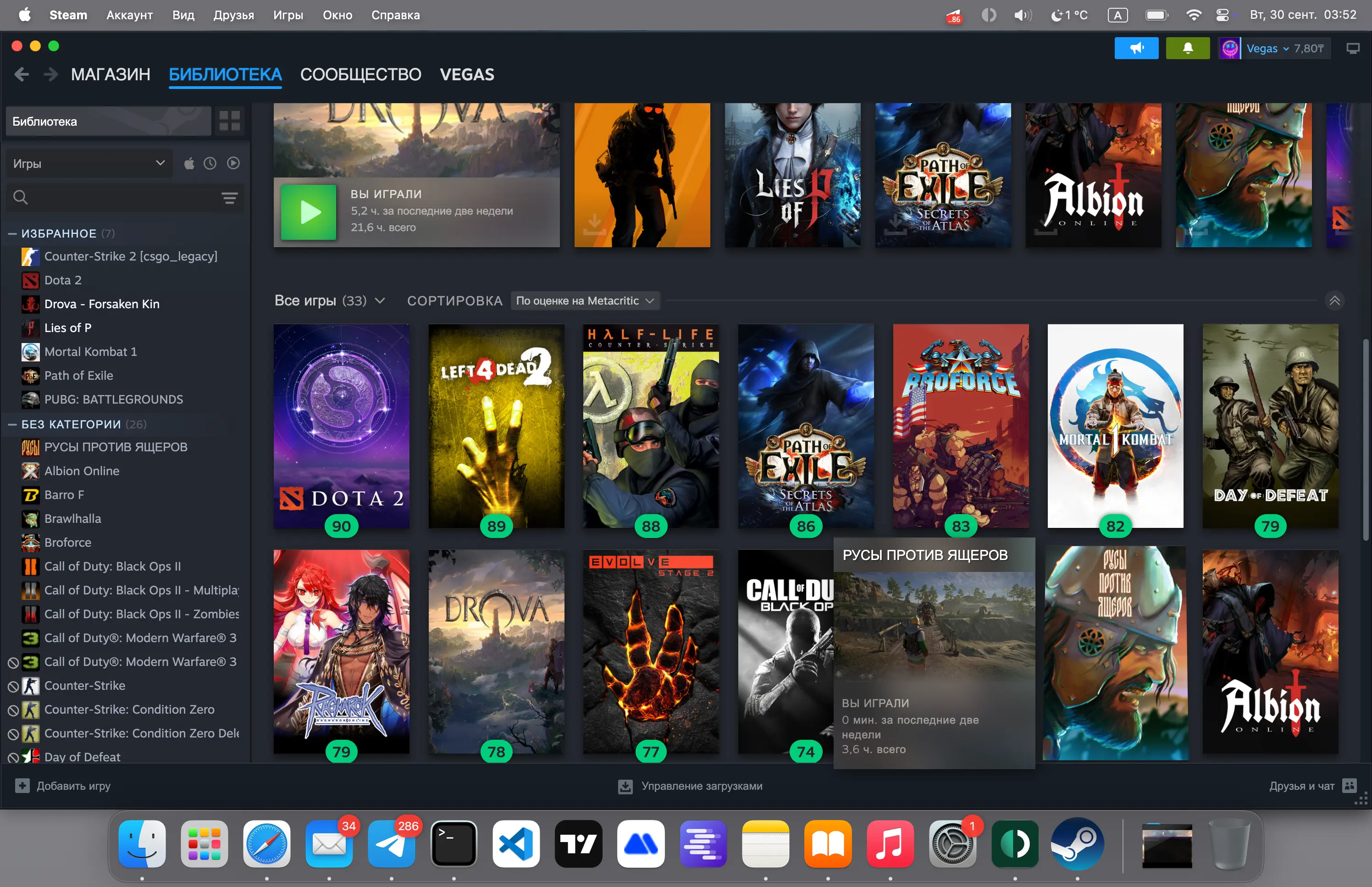Collapse the all games shelf with arrows icon
The width and height of the screenshot is (1372, 887).
click(1334, 301)
